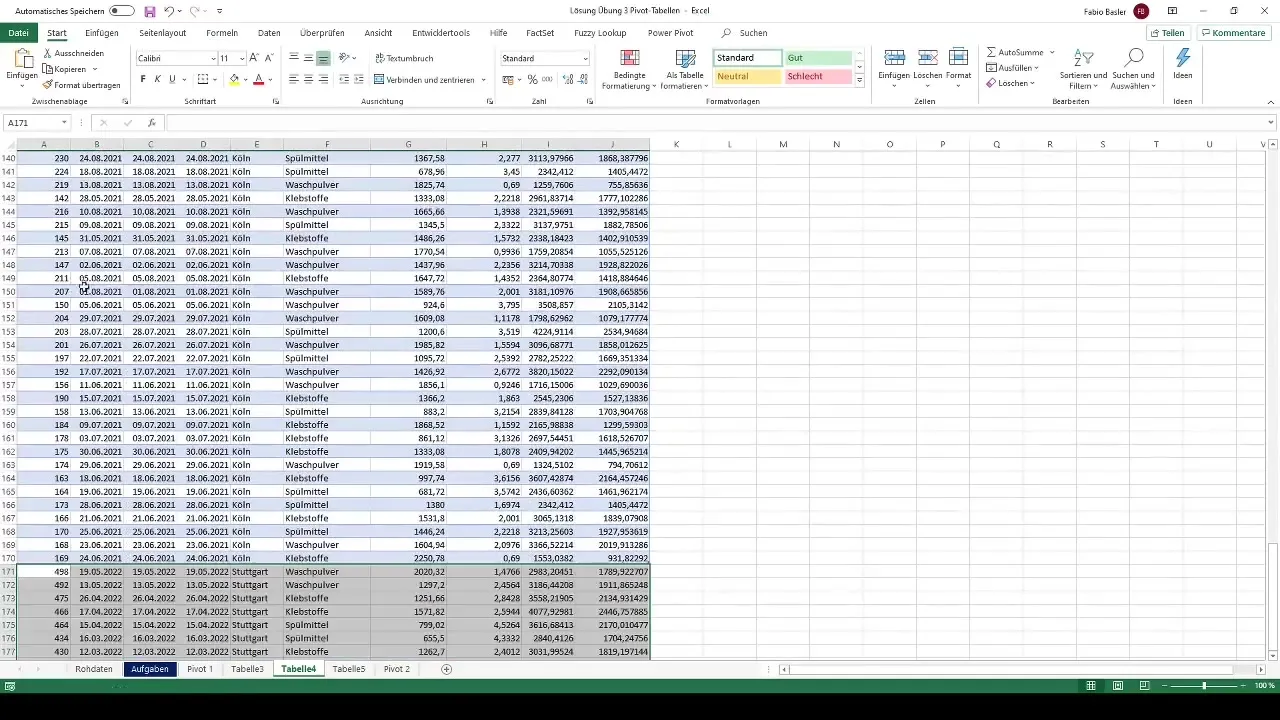Image resolution: width=1280 pixels, height=720 pixels.
Task: Increase indent icon
Action: [358, 79]
